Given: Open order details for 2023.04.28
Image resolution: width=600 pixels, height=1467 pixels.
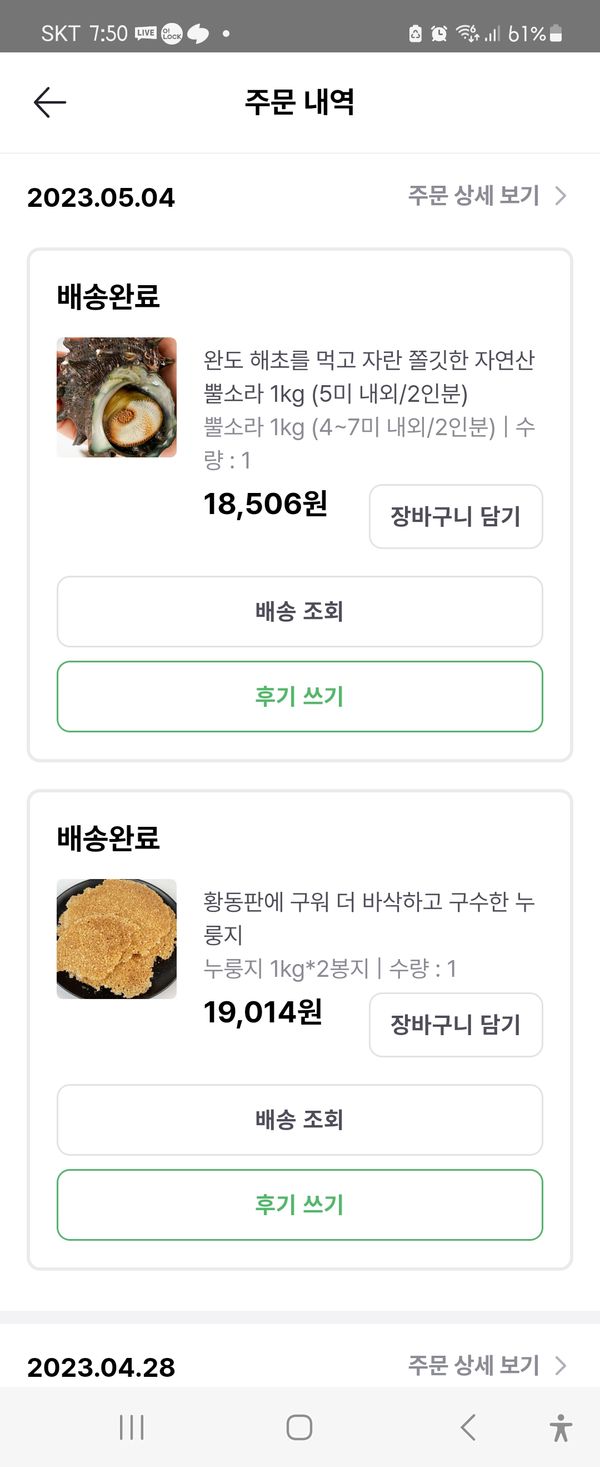Looking at the screenshot, I should (474, 1365).
